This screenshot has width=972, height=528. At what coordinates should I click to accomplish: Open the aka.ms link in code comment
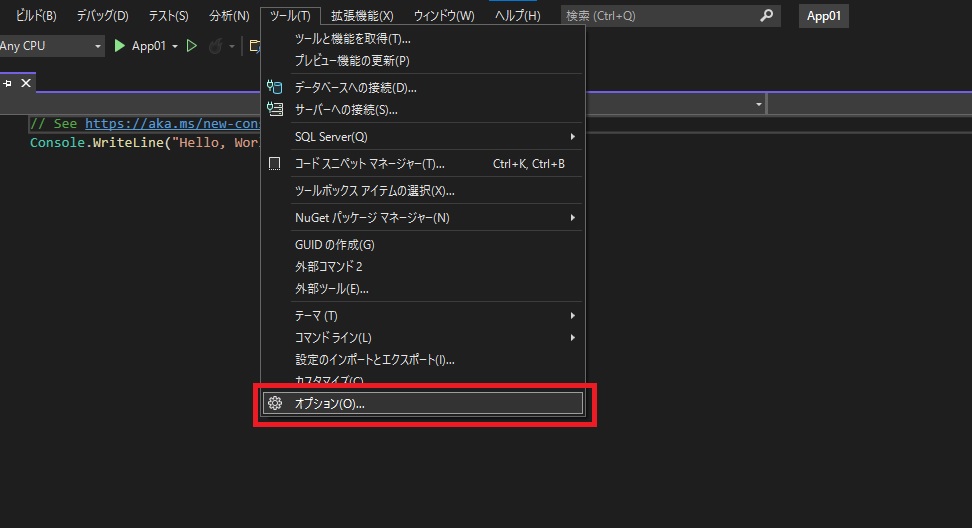[x=172, y=124]
